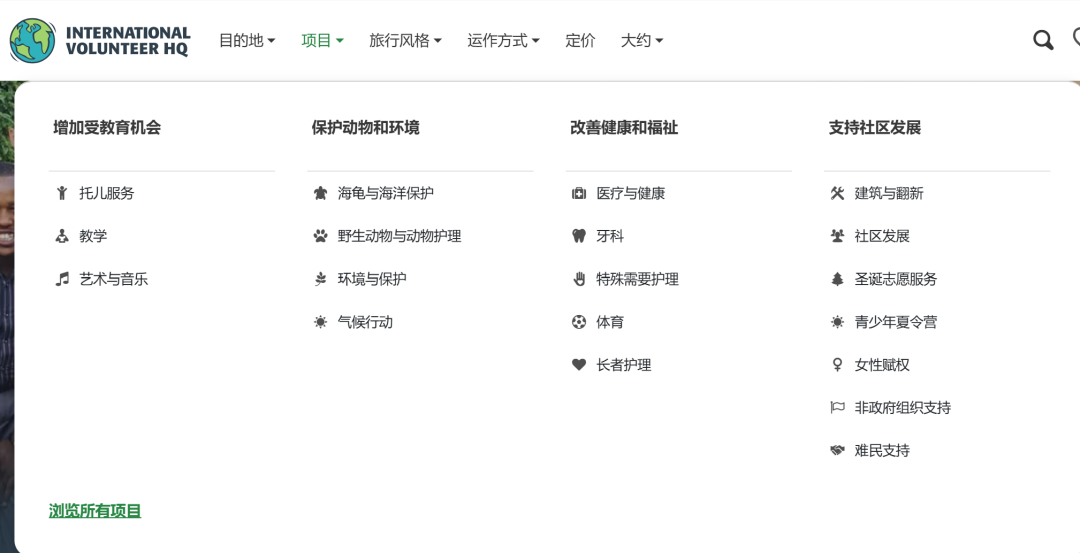Screen dimensions: 1080x553
Task: Open the 定价 menu item
Action: 580,41
